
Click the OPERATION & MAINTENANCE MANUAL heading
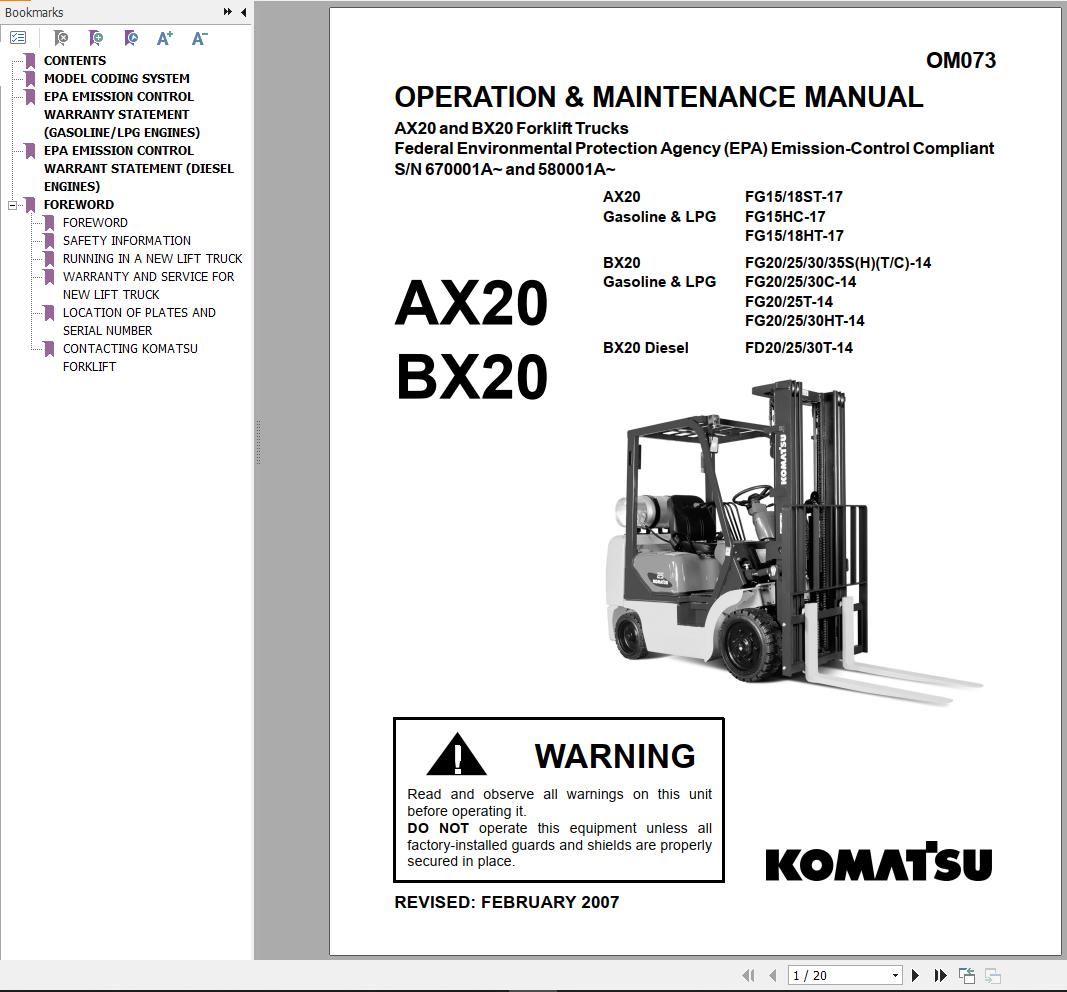pyautogui.click(x=659, y=97)
